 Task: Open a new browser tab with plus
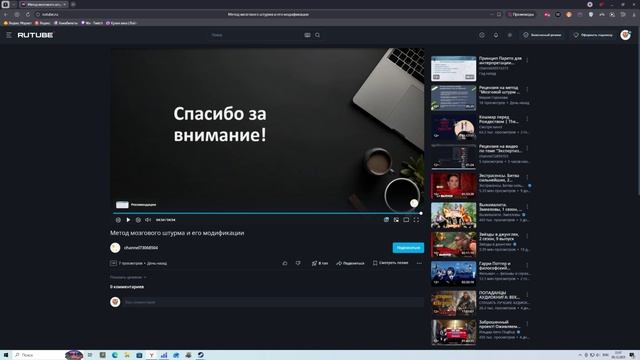73,4
